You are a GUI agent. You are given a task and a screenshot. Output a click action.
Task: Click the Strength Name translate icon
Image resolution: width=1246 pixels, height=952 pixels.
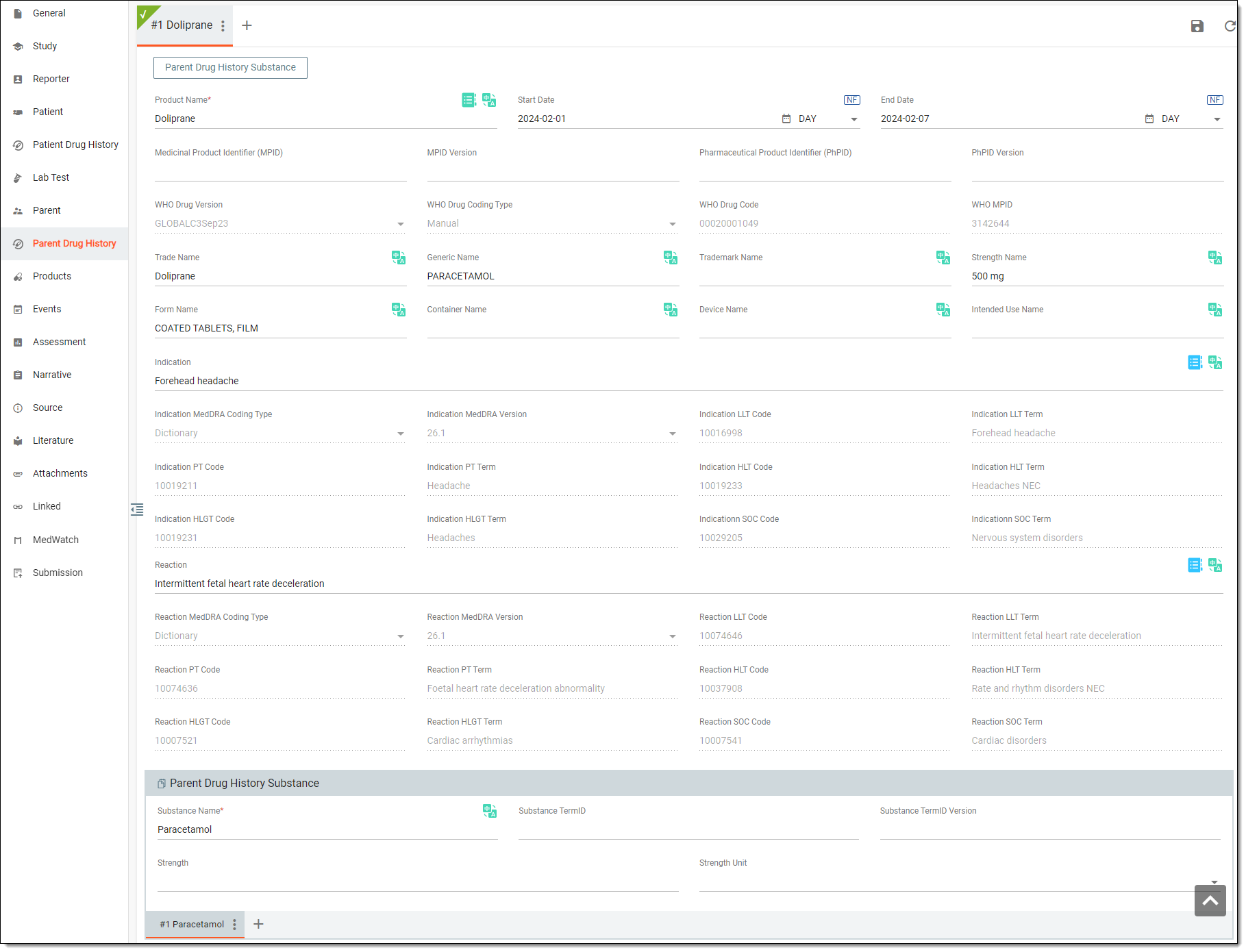point(1215,258)
